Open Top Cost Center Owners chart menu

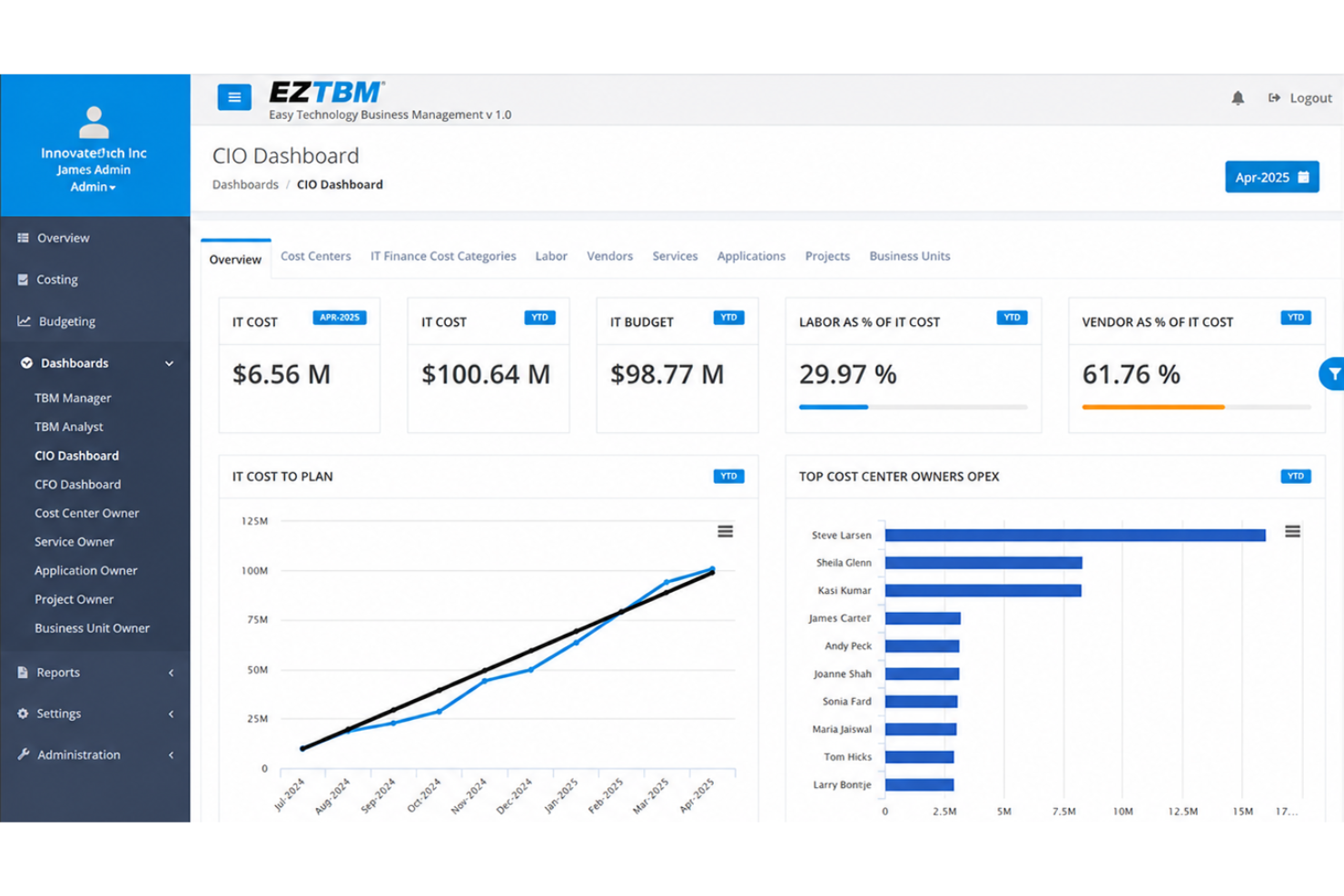(1292, 532)
